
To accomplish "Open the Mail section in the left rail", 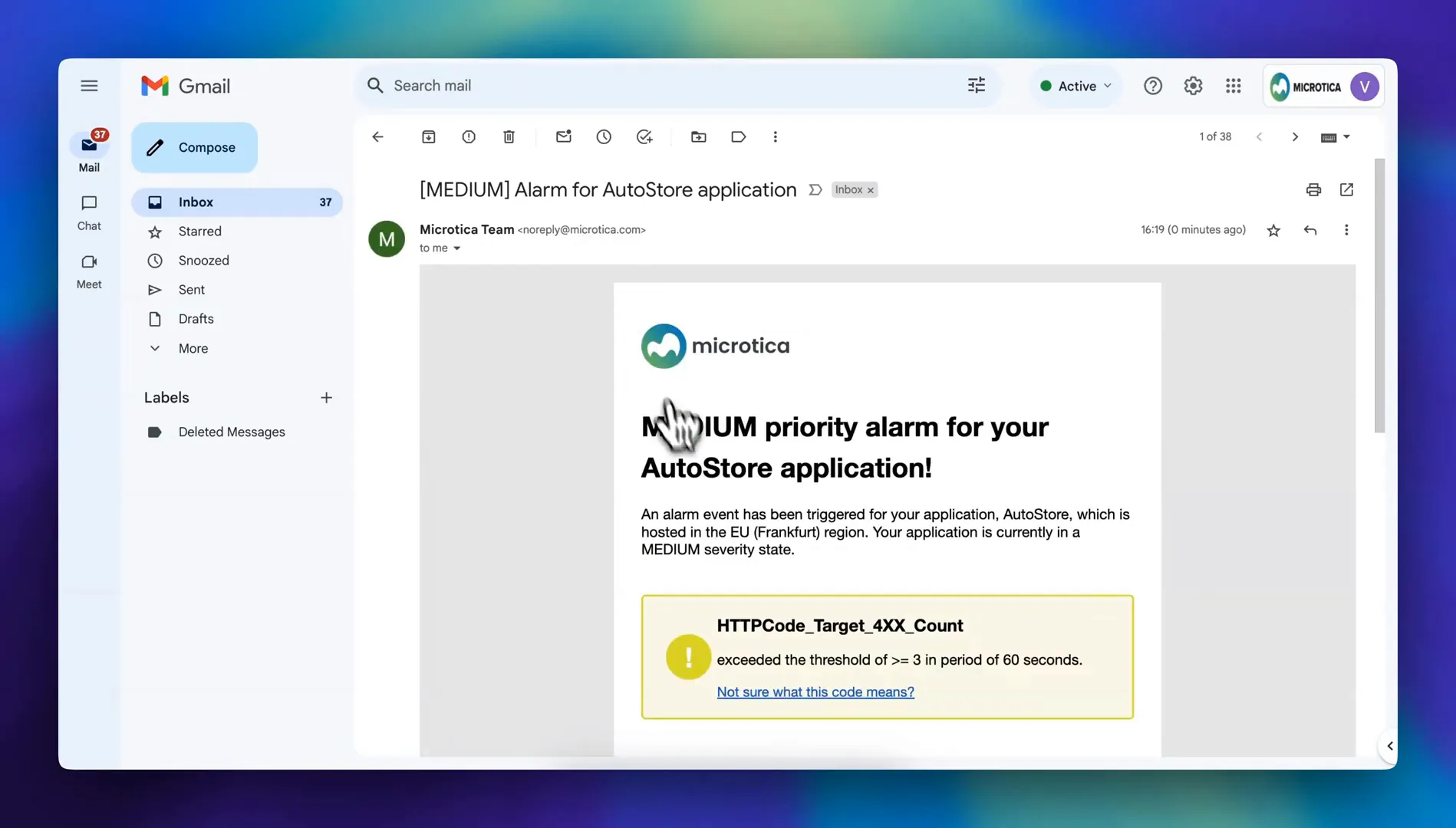I will coord(89,151).
